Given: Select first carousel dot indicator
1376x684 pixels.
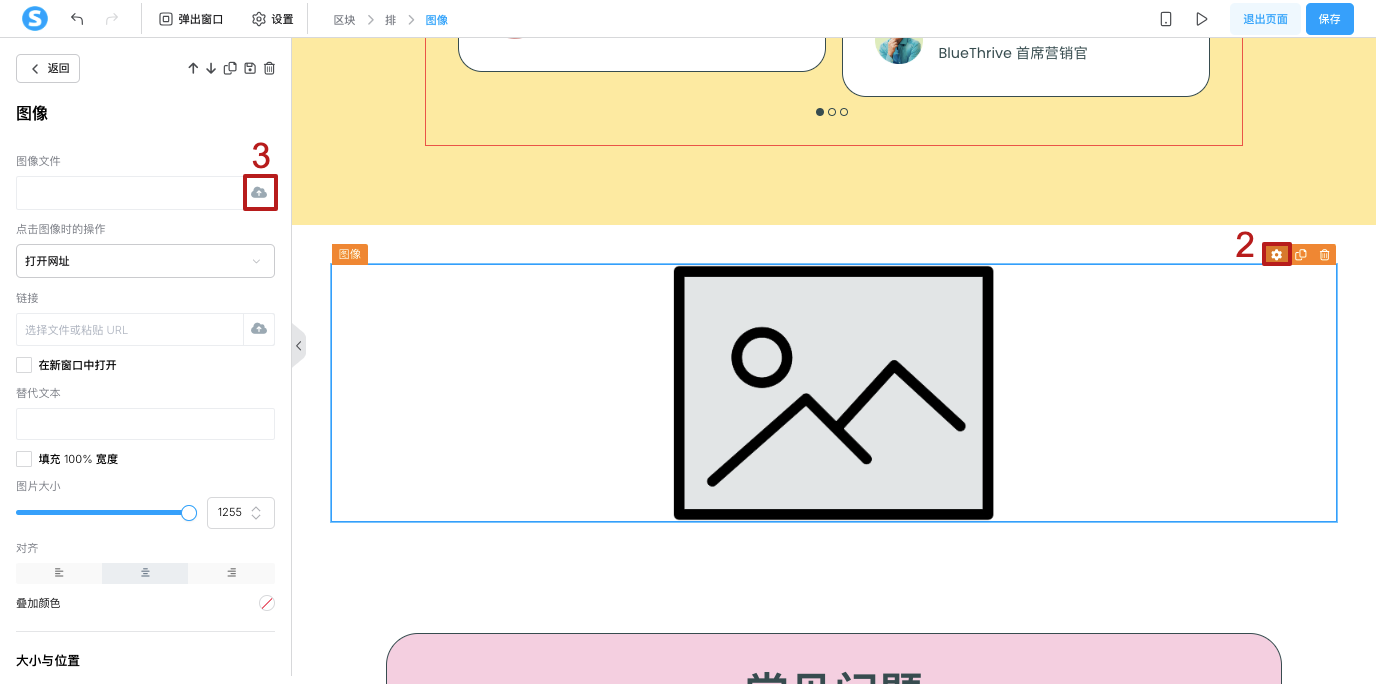Looking at the screenshot, I should coord(820,112).
